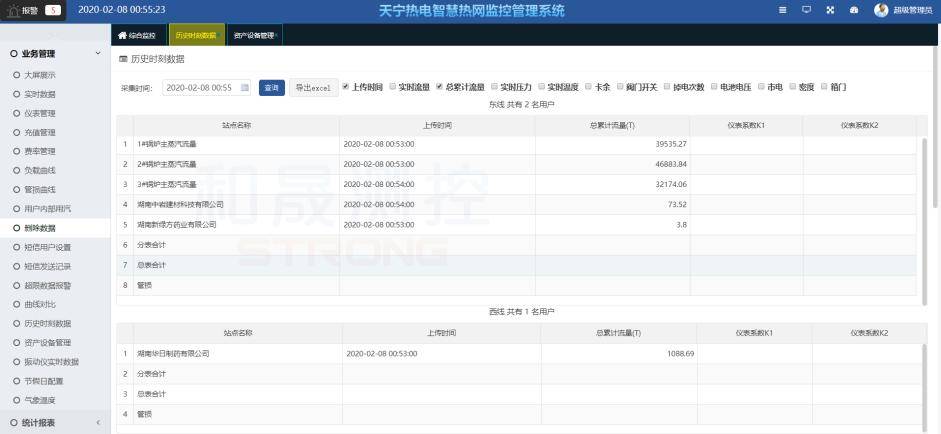Click the 采集时间 date input field
Viewport: 941px width, 434px height.
coord(206,88)
